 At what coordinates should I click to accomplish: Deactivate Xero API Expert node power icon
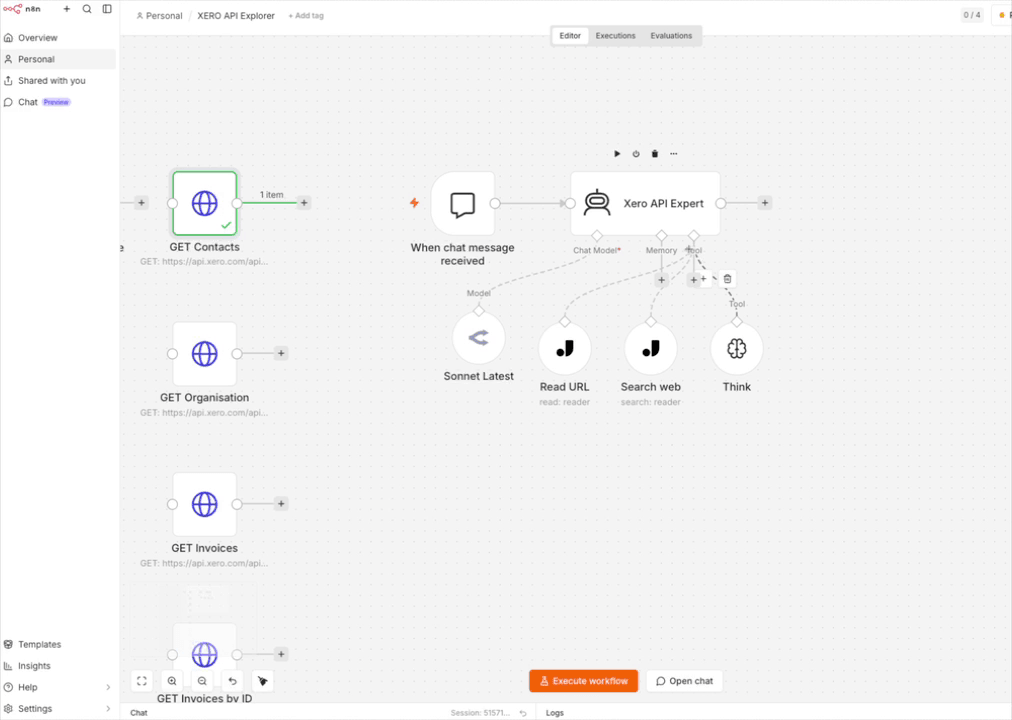[x=636, y=154]
